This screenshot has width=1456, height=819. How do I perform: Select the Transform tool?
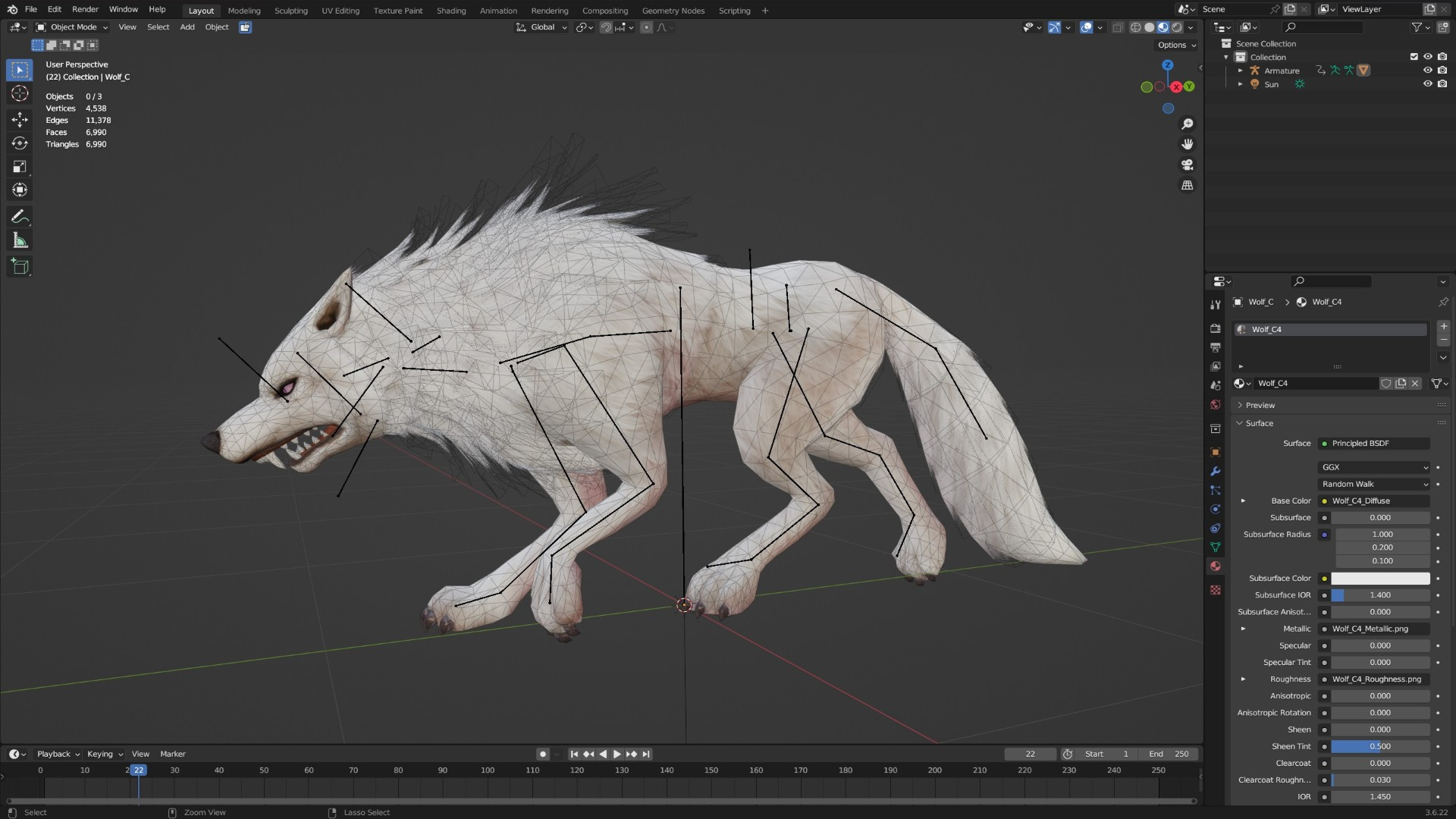point(20,190)
